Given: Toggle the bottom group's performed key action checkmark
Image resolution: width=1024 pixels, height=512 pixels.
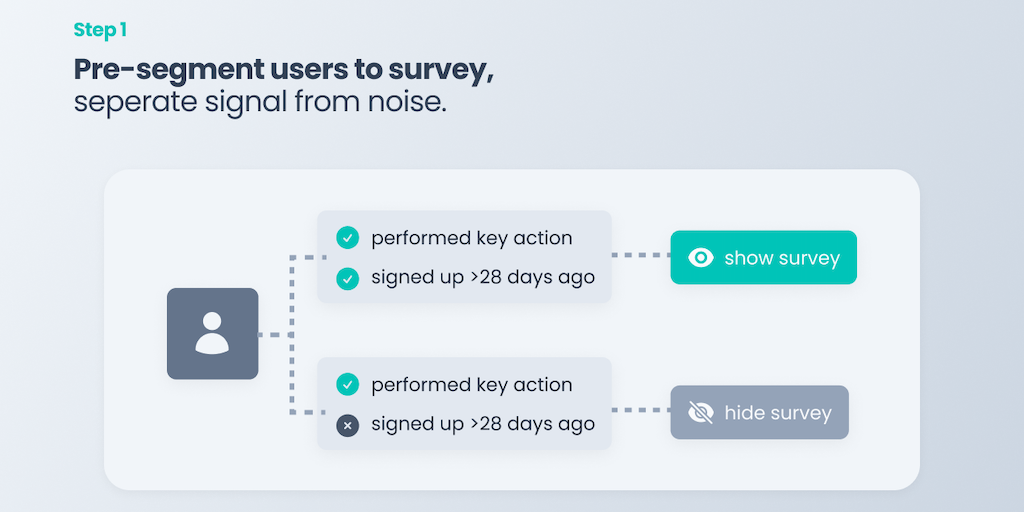Looking at the screenshot, I should [347, 384].
